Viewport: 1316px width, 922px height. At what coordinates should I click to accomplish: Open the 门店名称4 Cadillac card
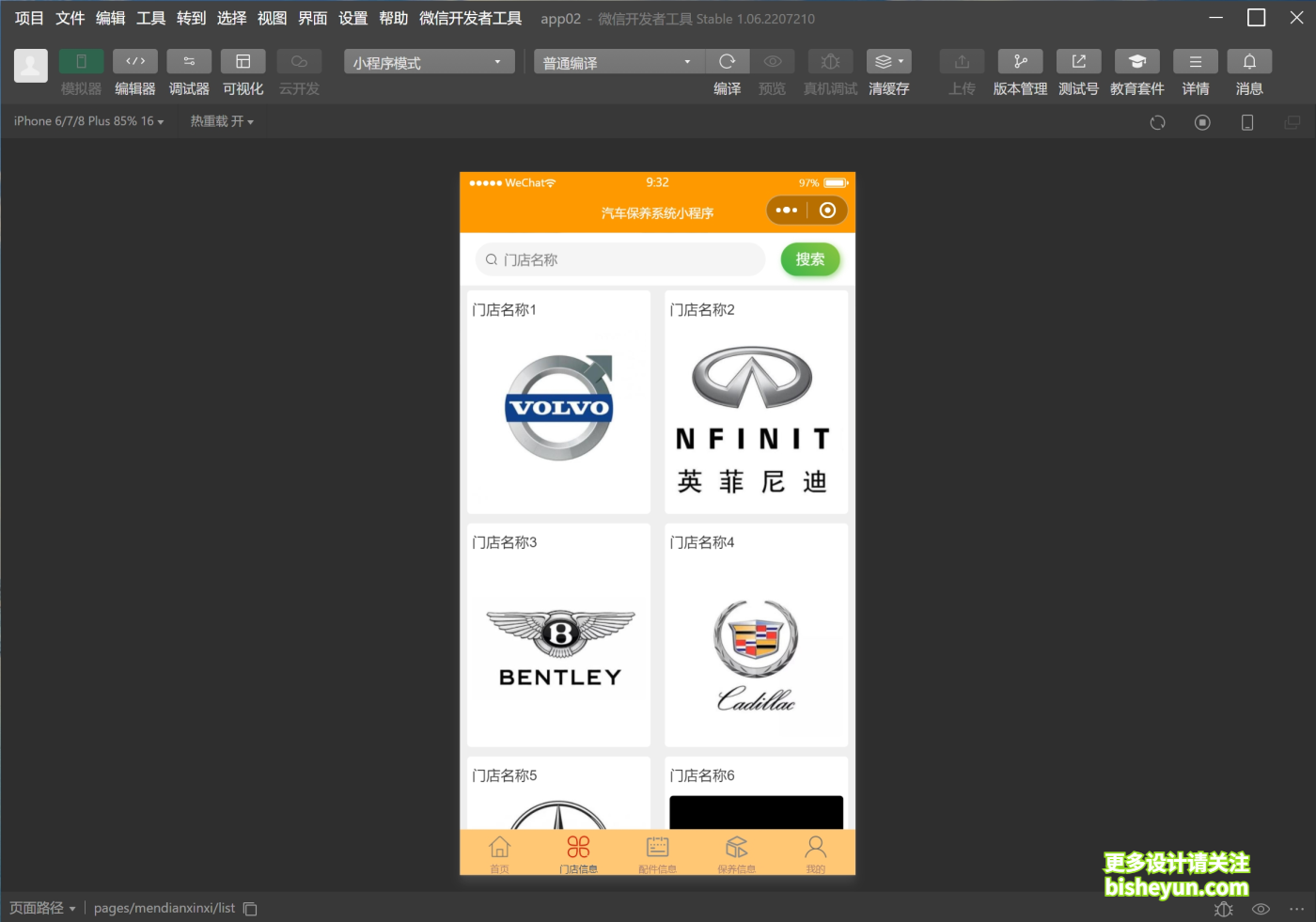(x=756, y=635)
